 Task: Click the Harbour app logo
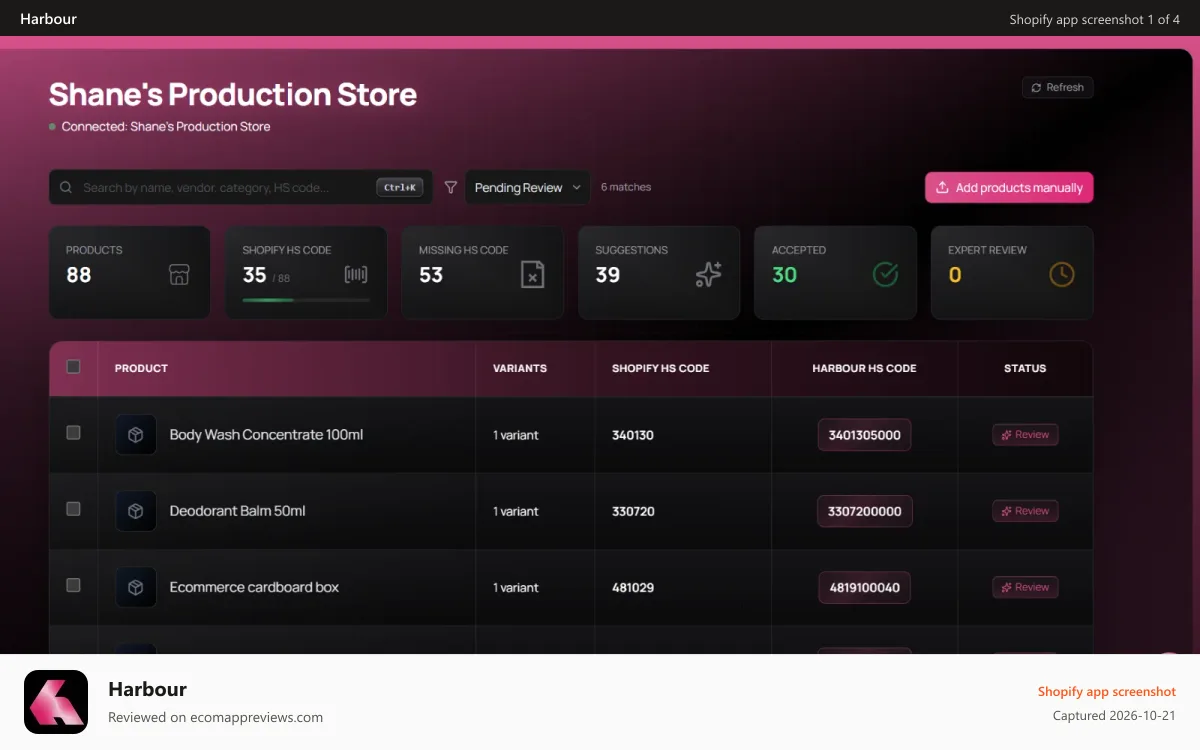(x=56, y=702)
